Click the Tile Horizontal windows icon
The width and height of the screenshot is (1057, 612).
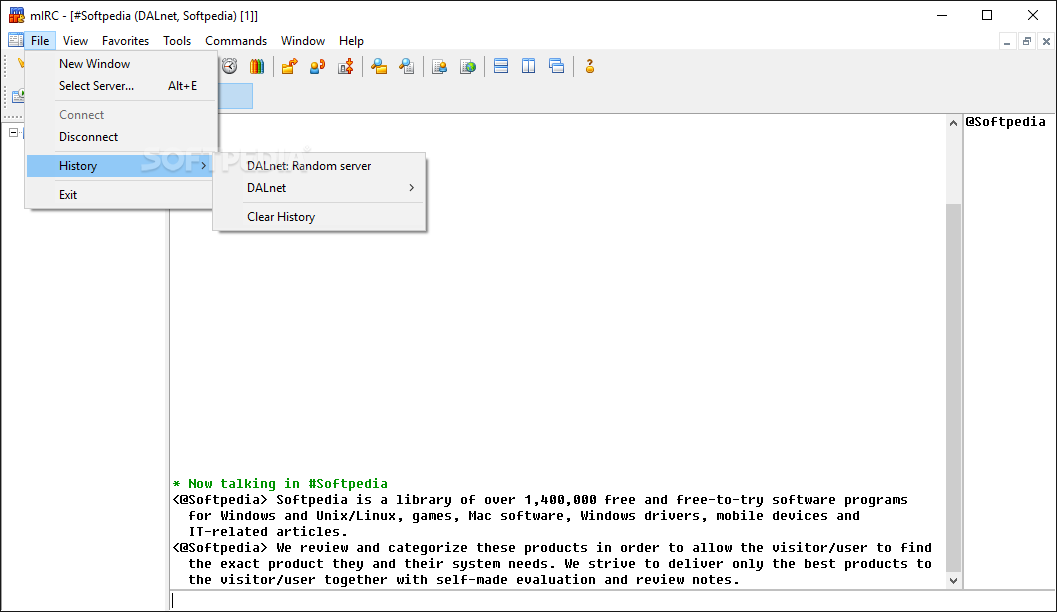[501, 66]
